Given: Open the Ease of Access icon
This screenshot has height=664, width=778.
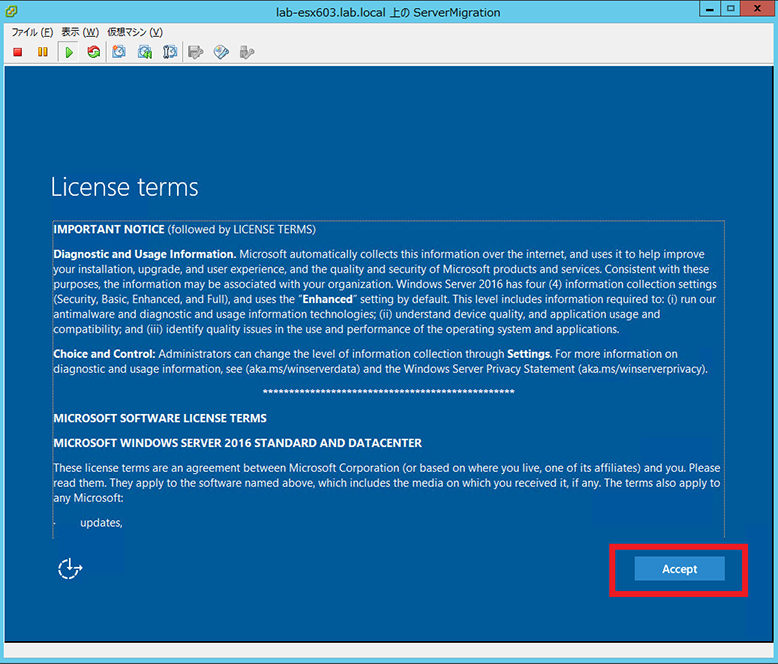Looking at the screenshot, I should pyautogui.click(x=70, y=569).
